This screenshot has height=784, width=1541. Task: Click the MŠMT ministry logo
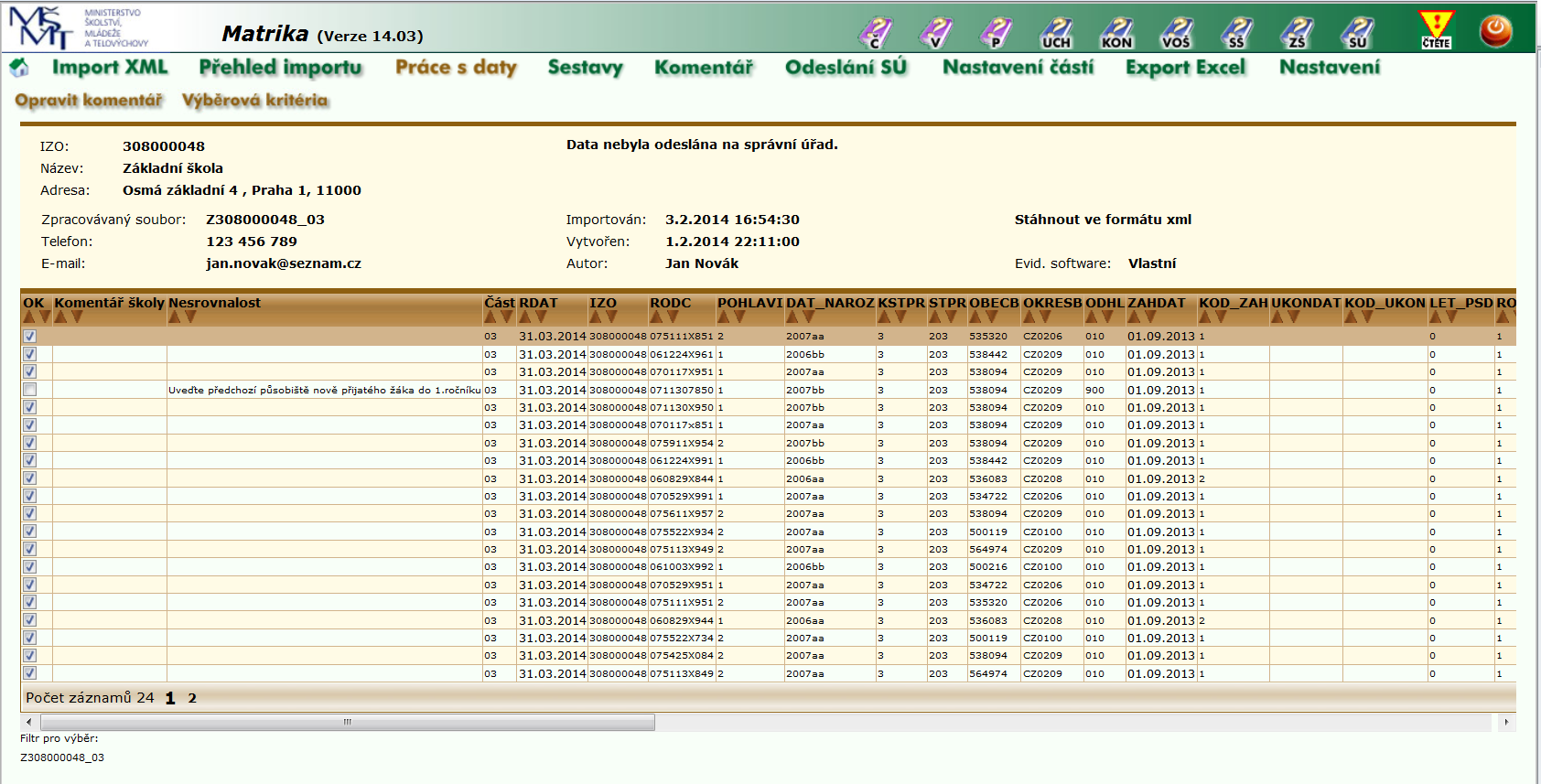[78, 27]
